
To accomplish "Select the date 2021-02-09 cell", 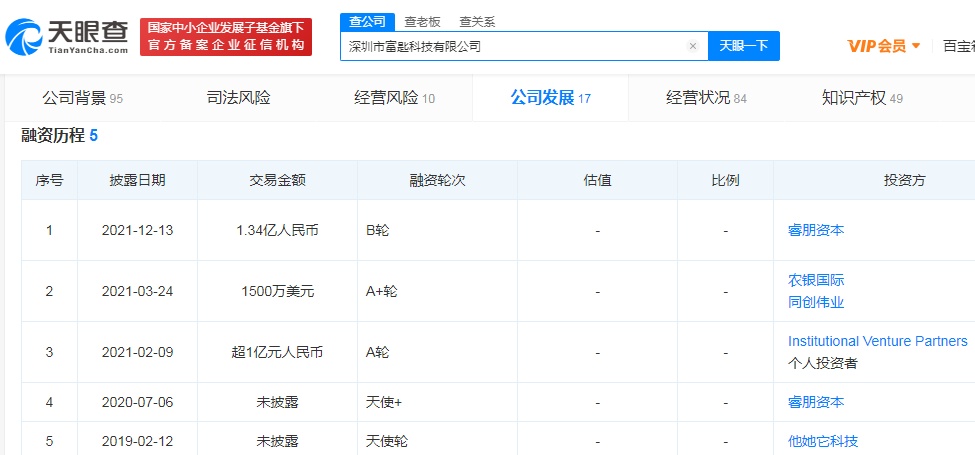I will 137,352.
